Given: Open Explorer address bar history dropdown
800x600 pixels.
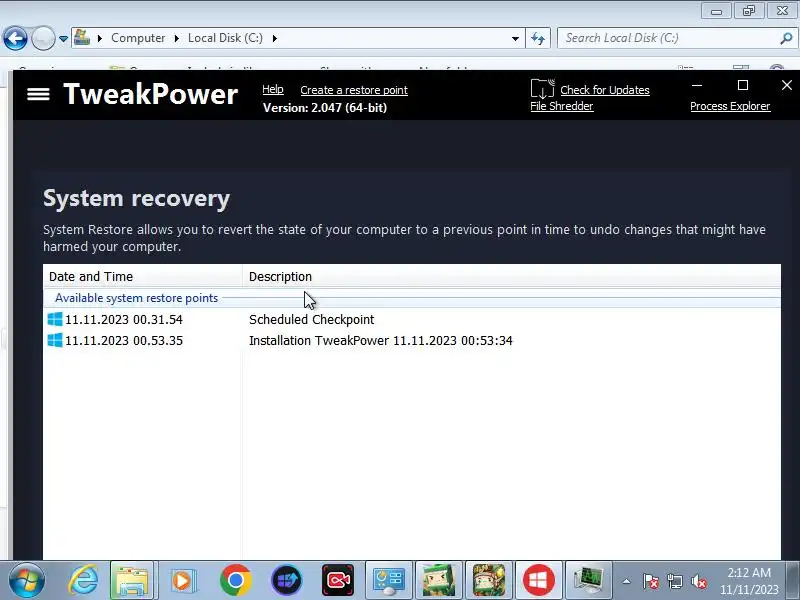Looking at the screenshot, I should (x=515, y=39).
